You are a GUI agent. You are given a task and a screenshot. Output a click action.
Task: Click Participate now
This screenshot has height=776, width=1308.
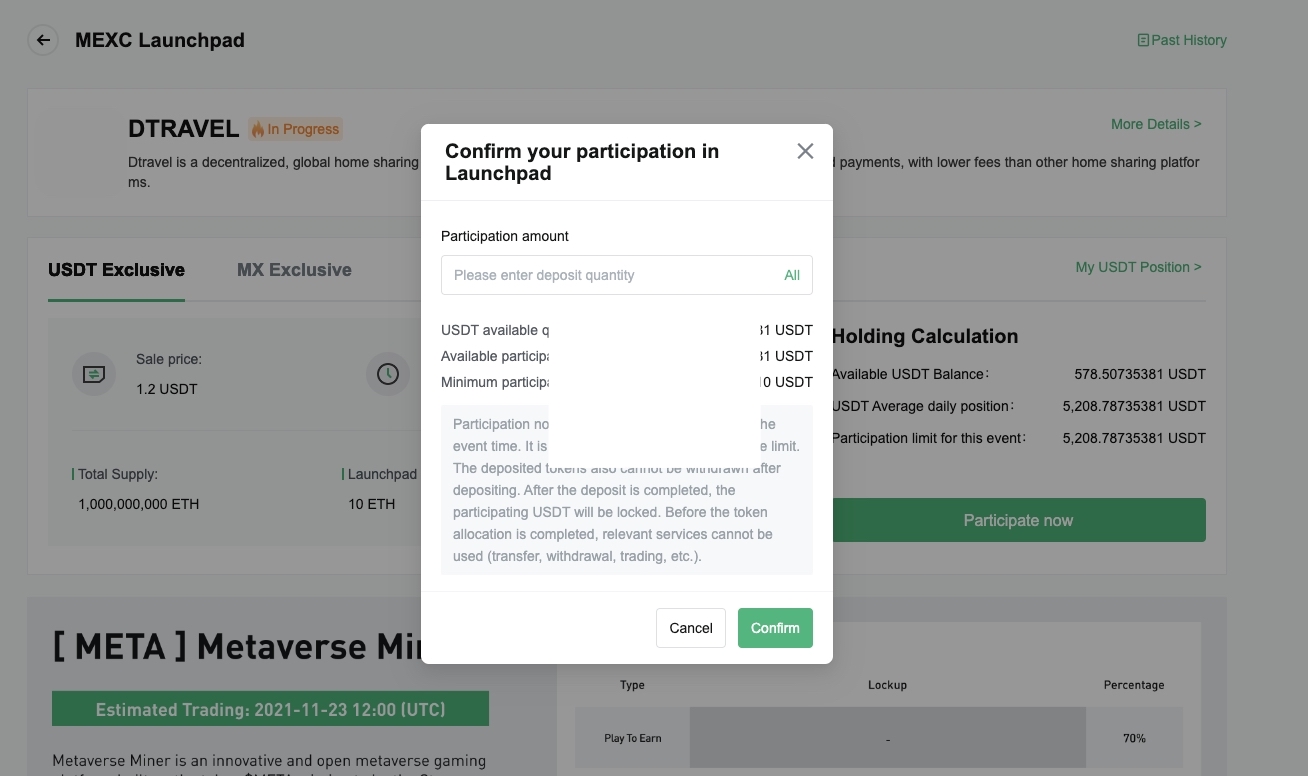[x=1017, y=520]
